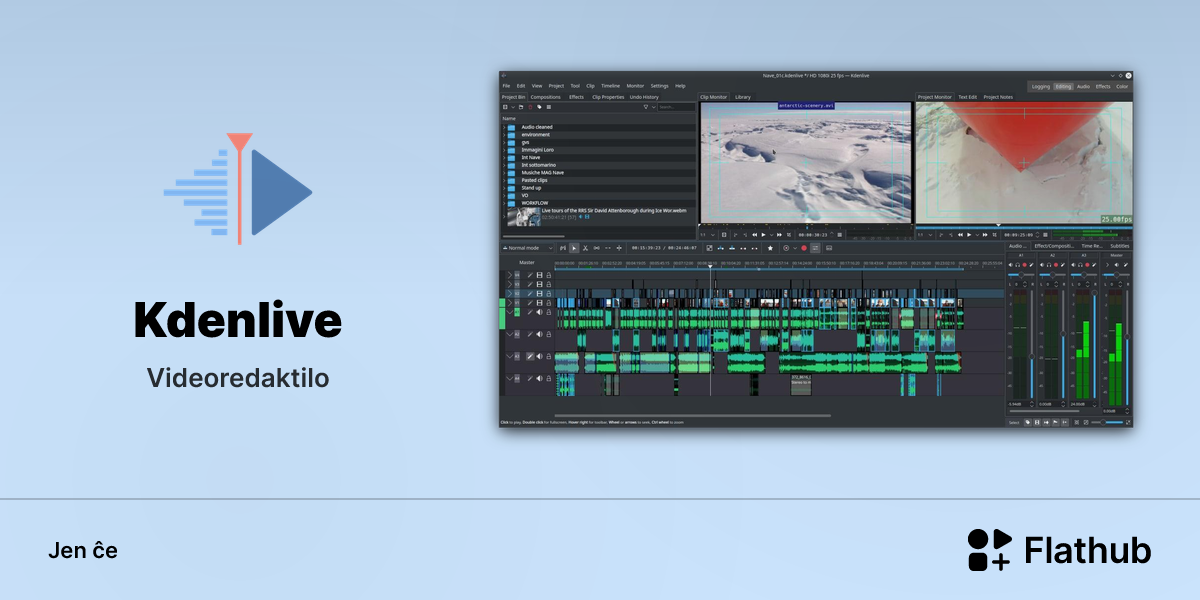The image size is (1200, 600).
Task: Expand the Immagini Loro folder
Action: point(504,150)
